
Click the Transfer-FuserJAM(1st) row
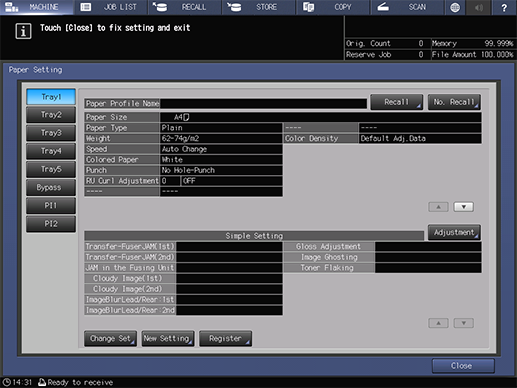(x=183, y=247)
